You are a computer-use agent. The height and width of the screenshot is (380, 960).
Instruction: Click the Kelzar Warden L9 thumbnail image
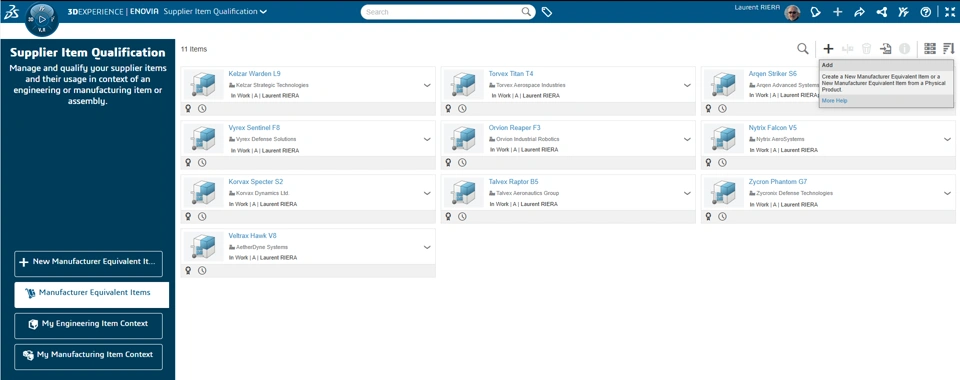pyautogui.click(x=204, y=85)
